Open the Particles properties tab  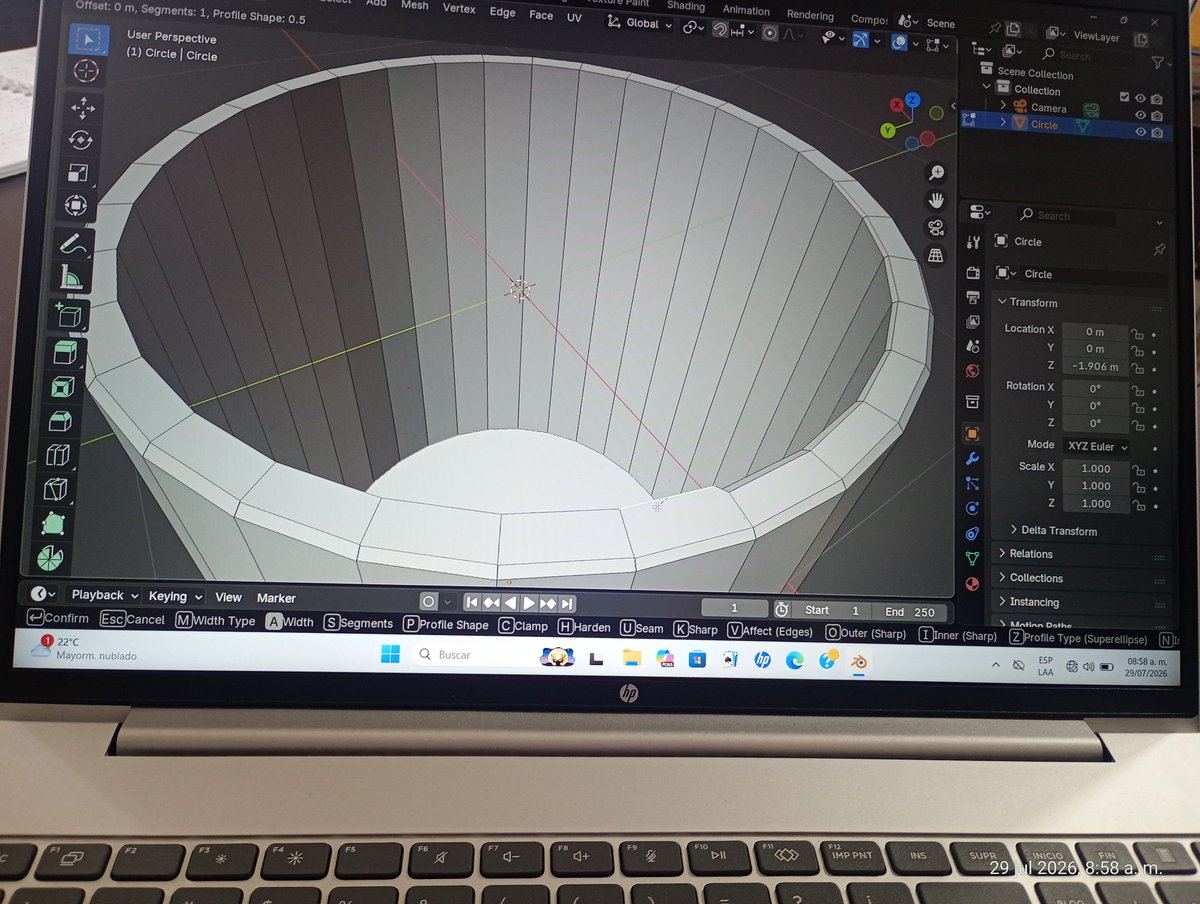click(973, 483)
